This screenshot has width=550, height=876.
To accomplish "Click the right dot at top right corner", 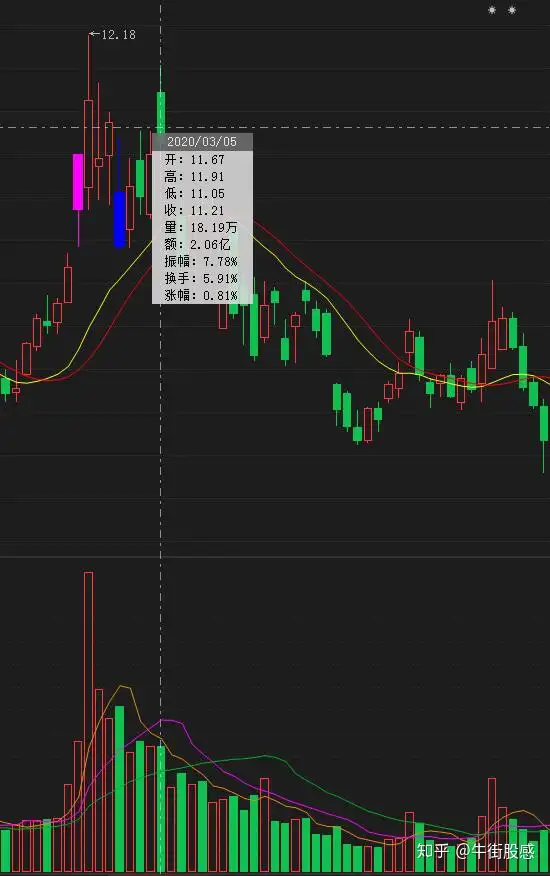I will coord(511,10).
